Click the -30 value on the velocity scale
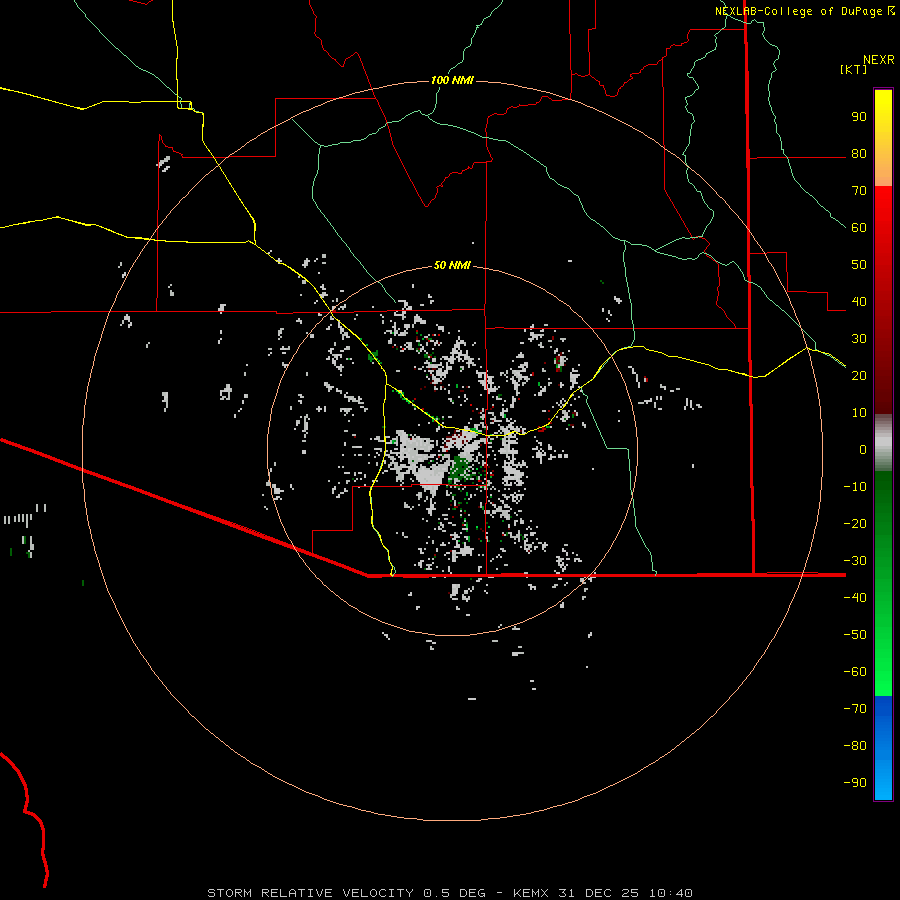Screen dimensions: 900x900 point(855,561)
